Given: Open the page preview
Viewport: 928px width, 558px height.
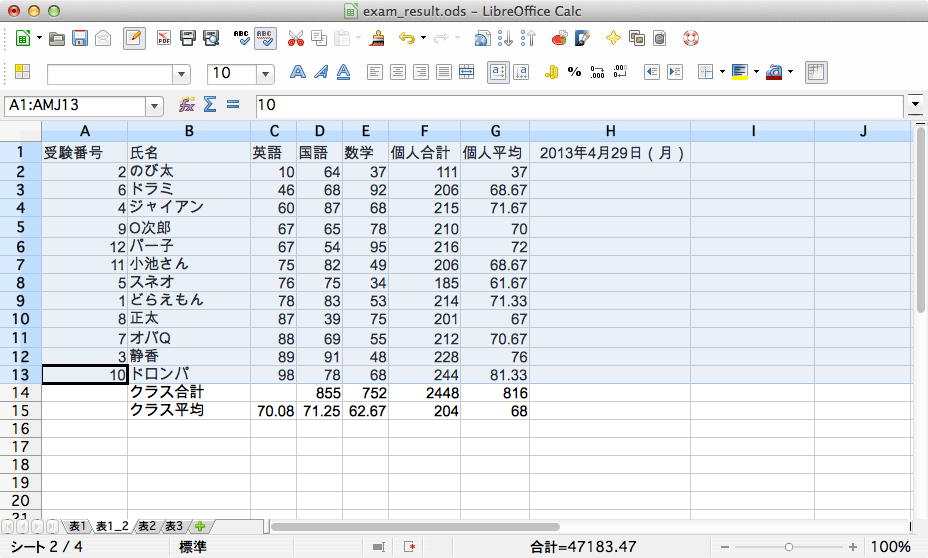Looking at the screenshot, I should click(211, 39).
